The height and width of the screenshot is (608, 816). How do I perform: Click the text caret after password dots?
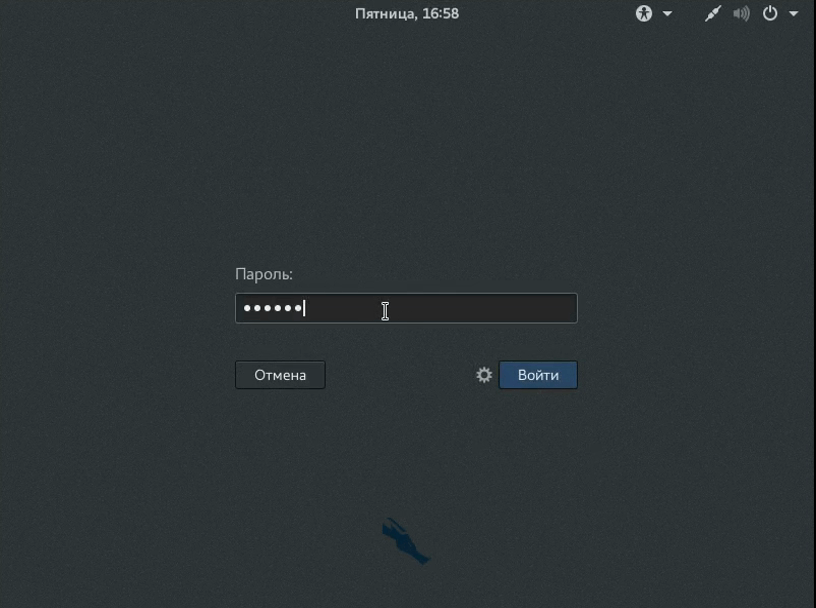(x=304, y=308)
